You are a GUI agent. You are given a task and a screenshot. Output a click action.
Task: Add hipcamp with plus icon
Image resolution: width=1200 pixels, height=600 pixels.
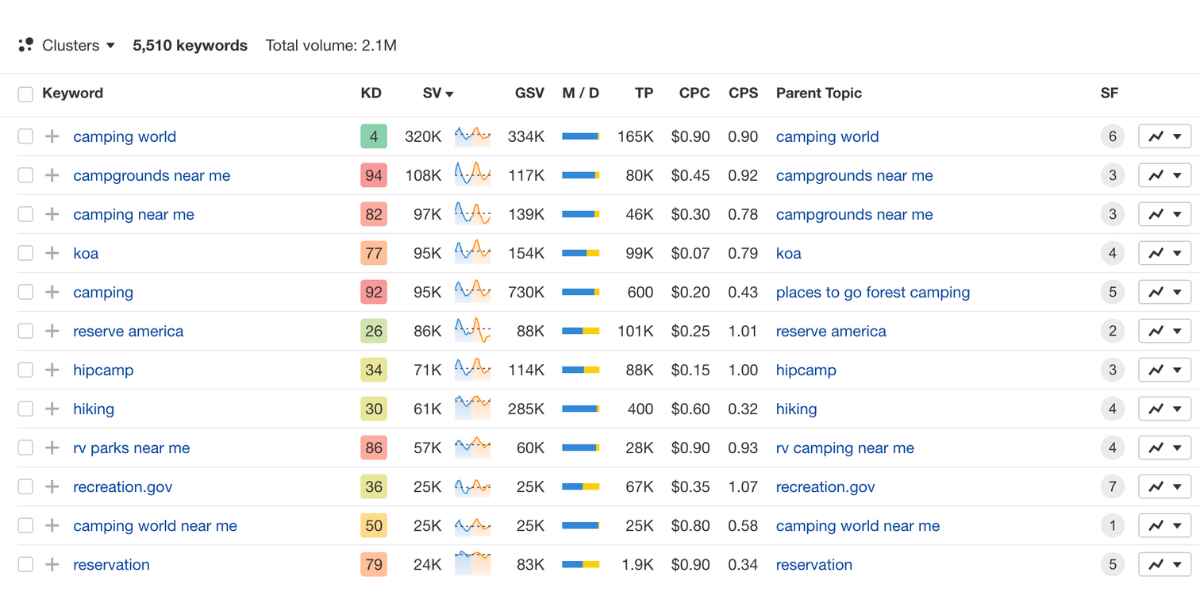click(52, 371)
